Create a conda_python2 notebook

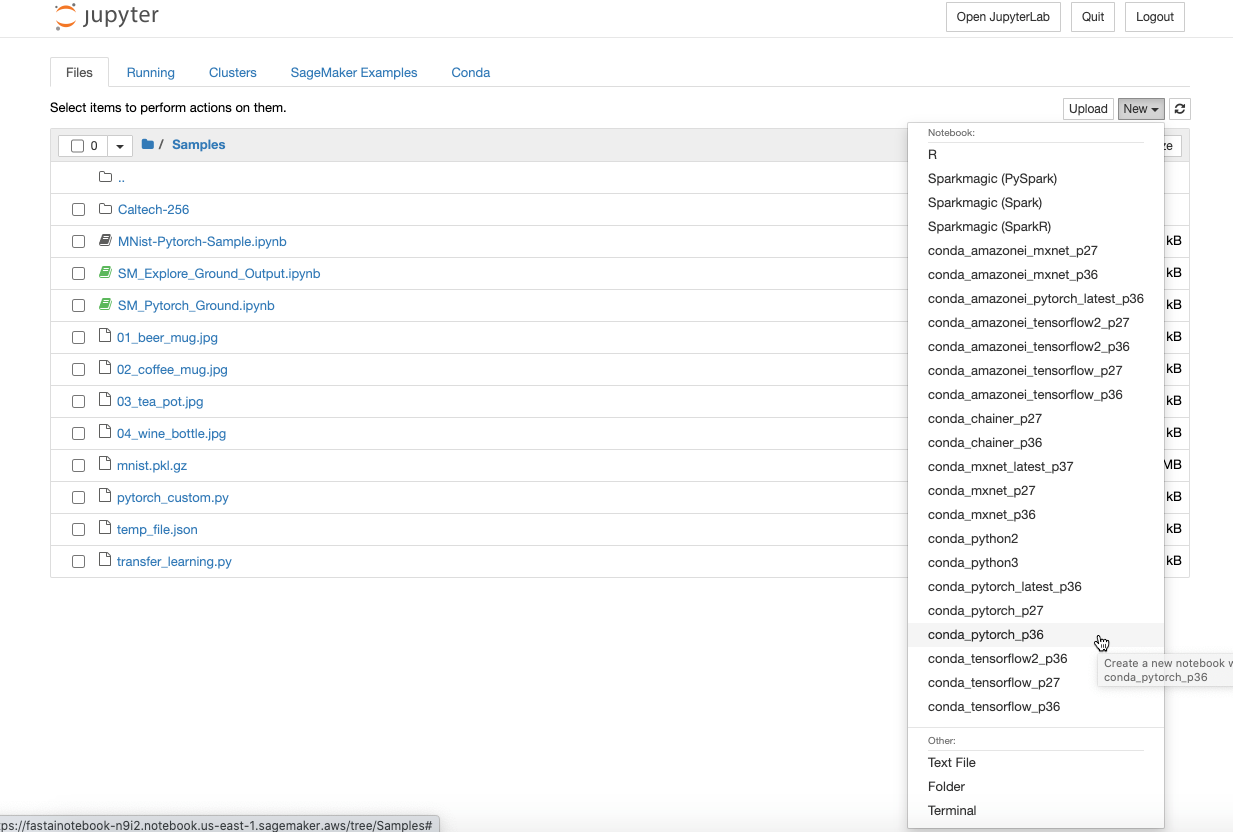coord(1036,539)
